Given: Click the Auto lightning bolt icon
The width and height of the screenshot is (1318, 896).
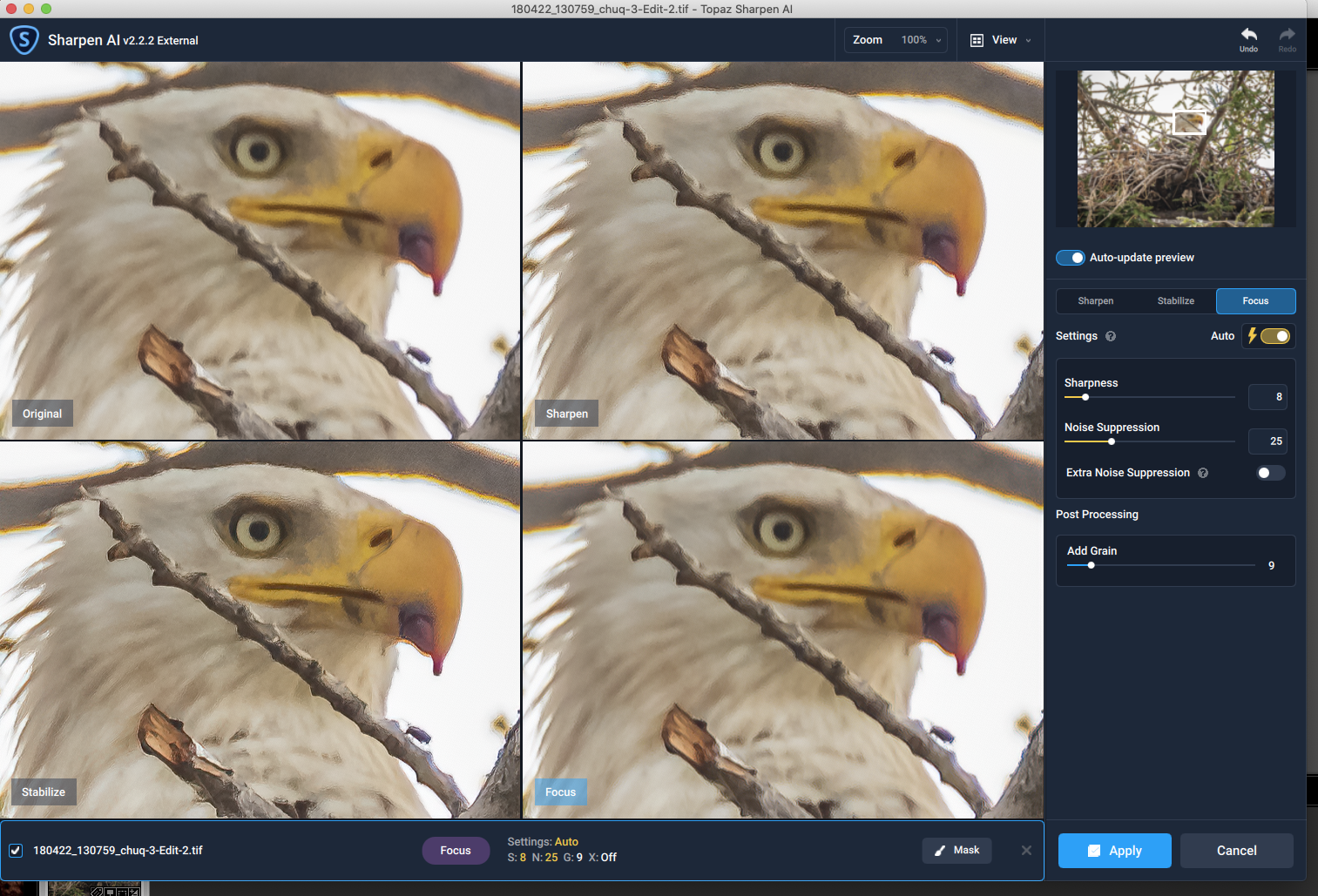Looking at the screenshot, I should tap(1252, 335).
